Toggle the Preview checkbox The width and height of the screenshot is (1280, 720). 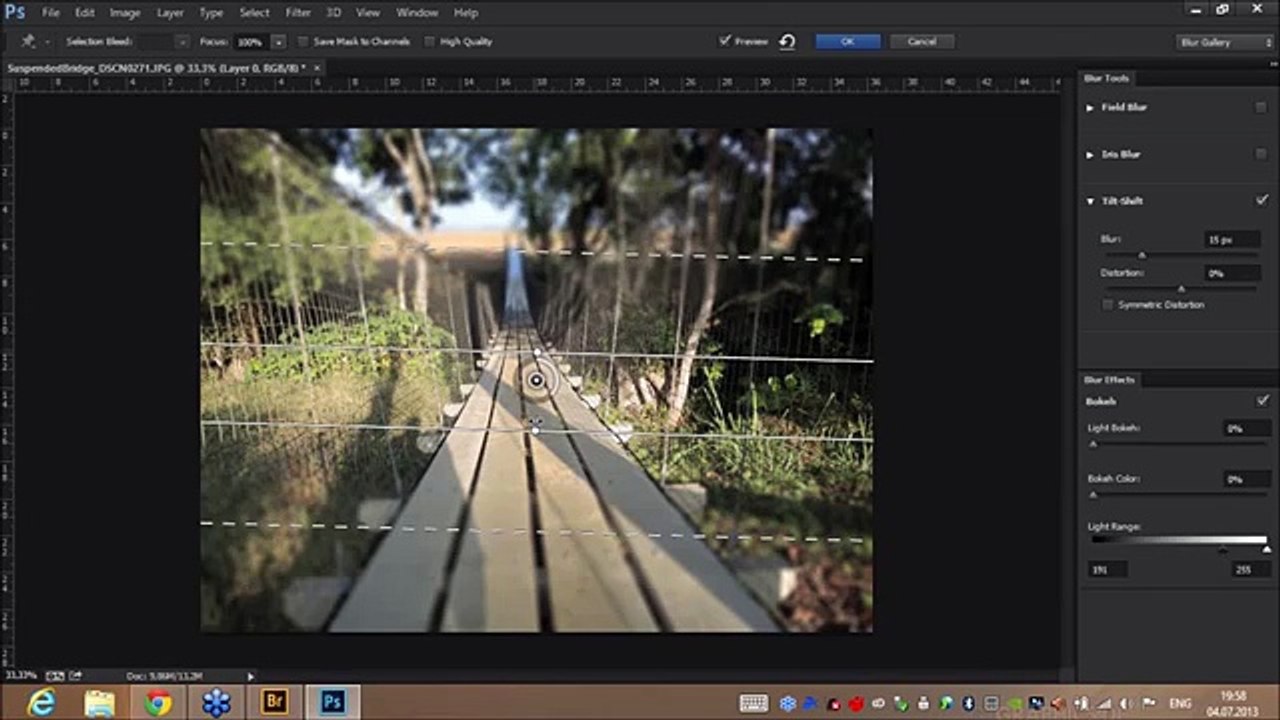click(725, 41)
